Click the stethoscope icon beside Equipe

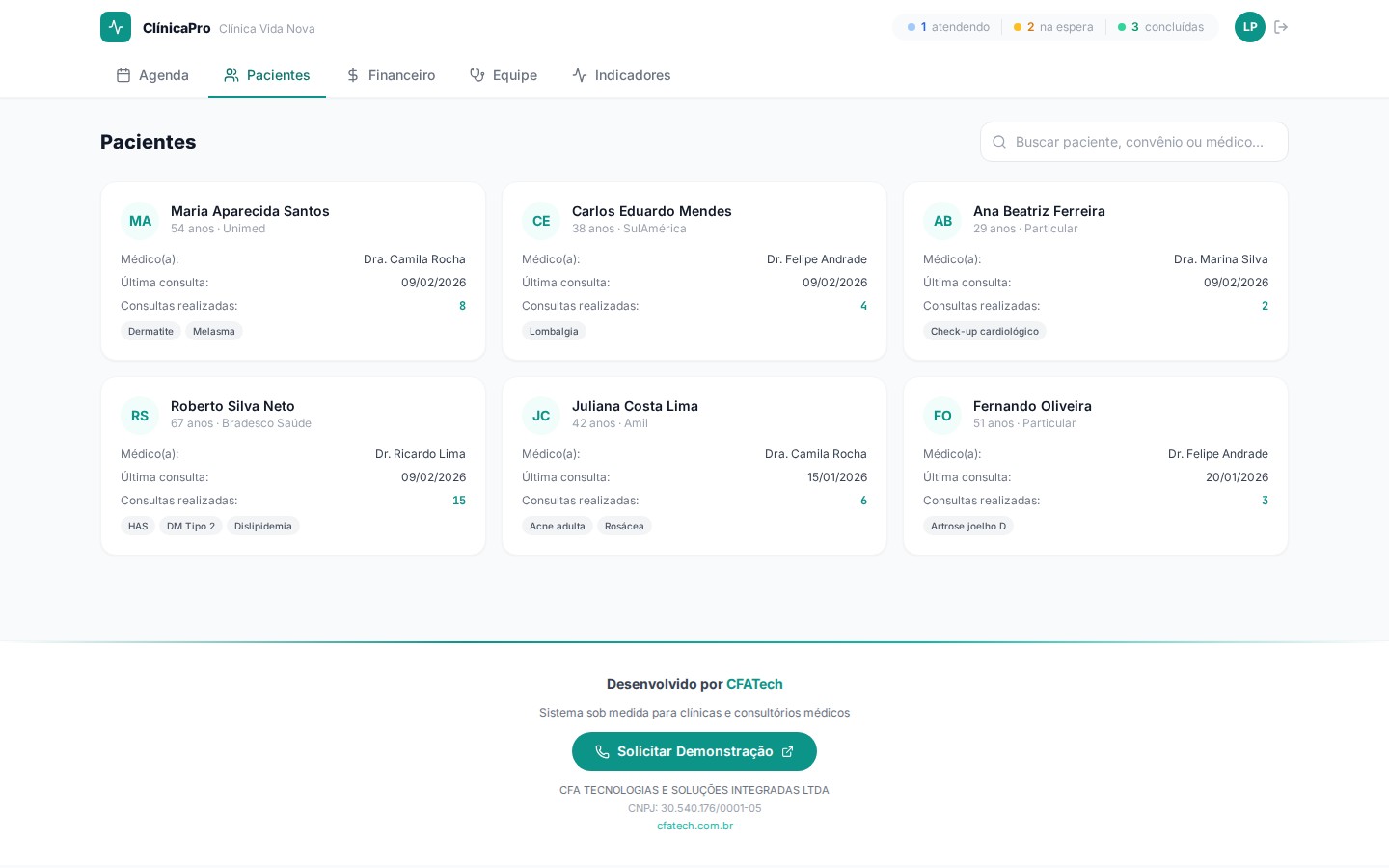(477, 75)
